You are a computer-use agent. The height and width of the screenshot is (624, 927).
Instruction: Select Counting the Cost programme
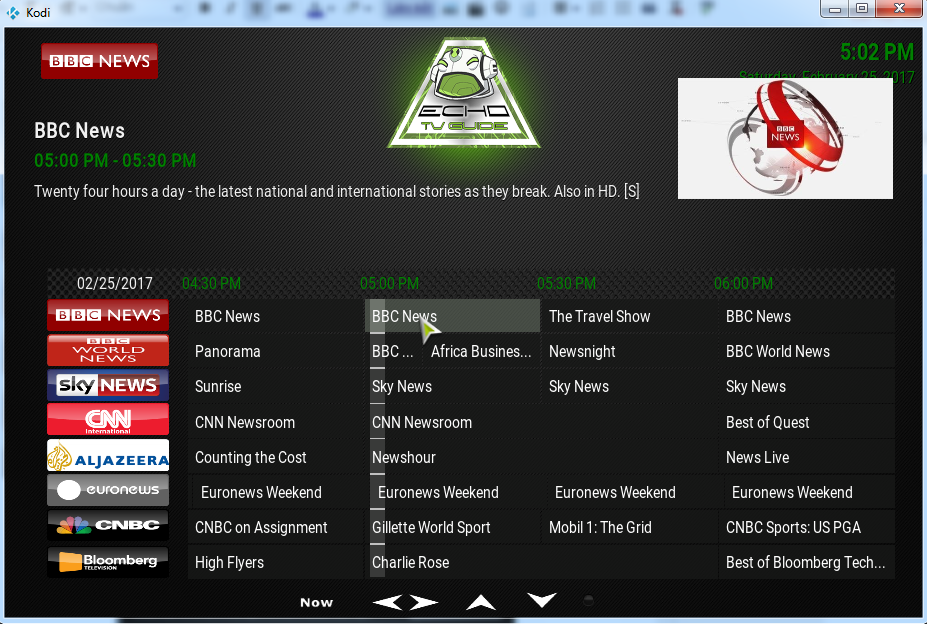click(x=275, y=457)
